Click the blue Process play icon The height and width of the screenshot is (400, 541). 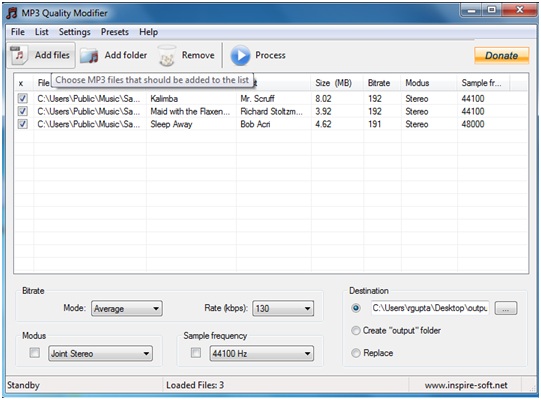point(240,55)
